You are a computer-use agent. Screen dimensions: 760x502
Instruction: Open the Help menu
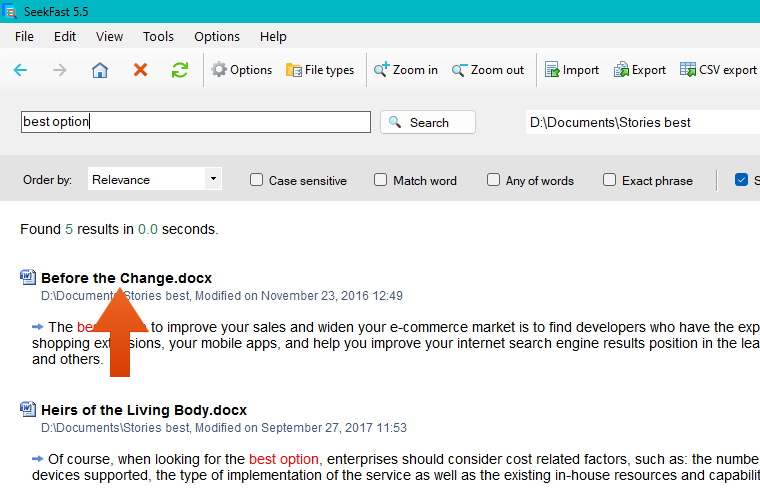[273, 36]
